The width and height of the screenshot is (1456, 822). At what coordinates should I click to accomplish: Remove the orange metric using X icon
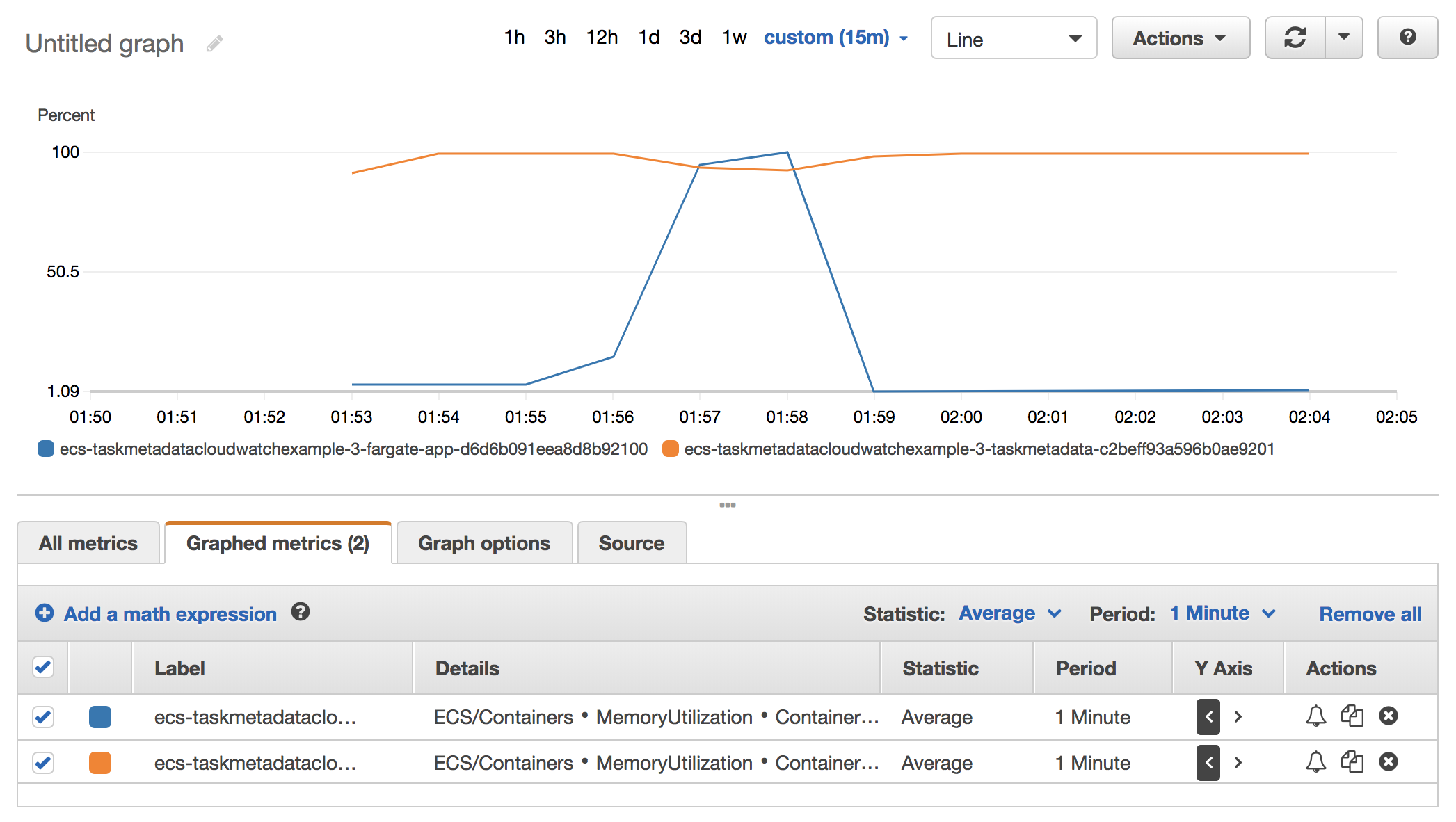click(x=1389, y=762)
